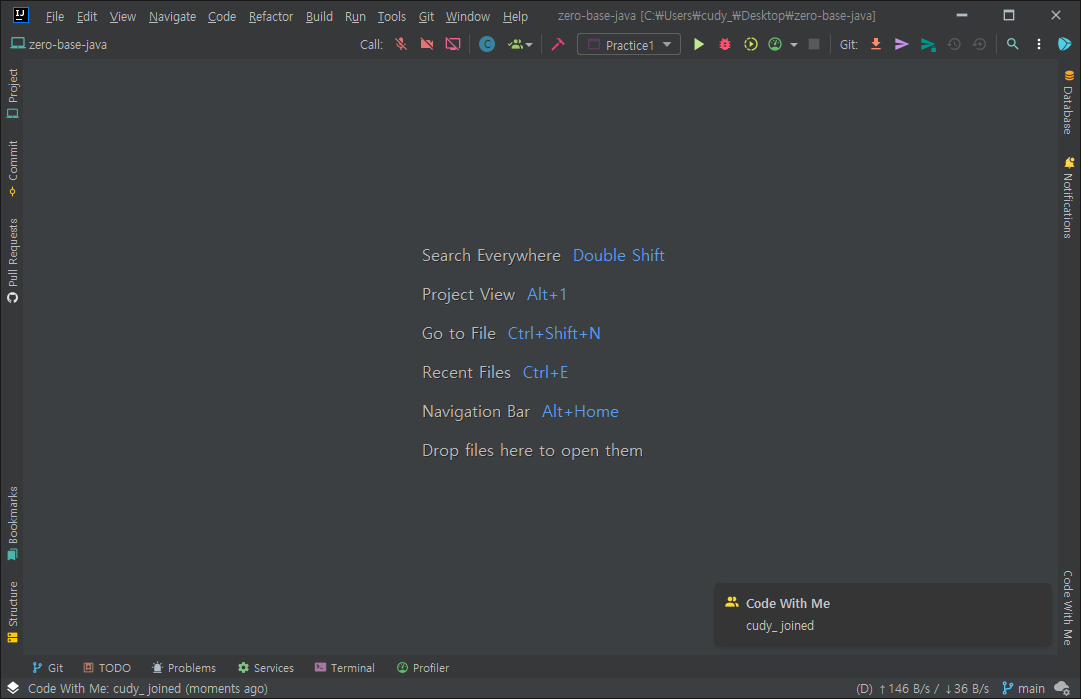Click the cloud settings icon in status bar
This screenshot has height=699, width=1081.
click(1062, 688)
